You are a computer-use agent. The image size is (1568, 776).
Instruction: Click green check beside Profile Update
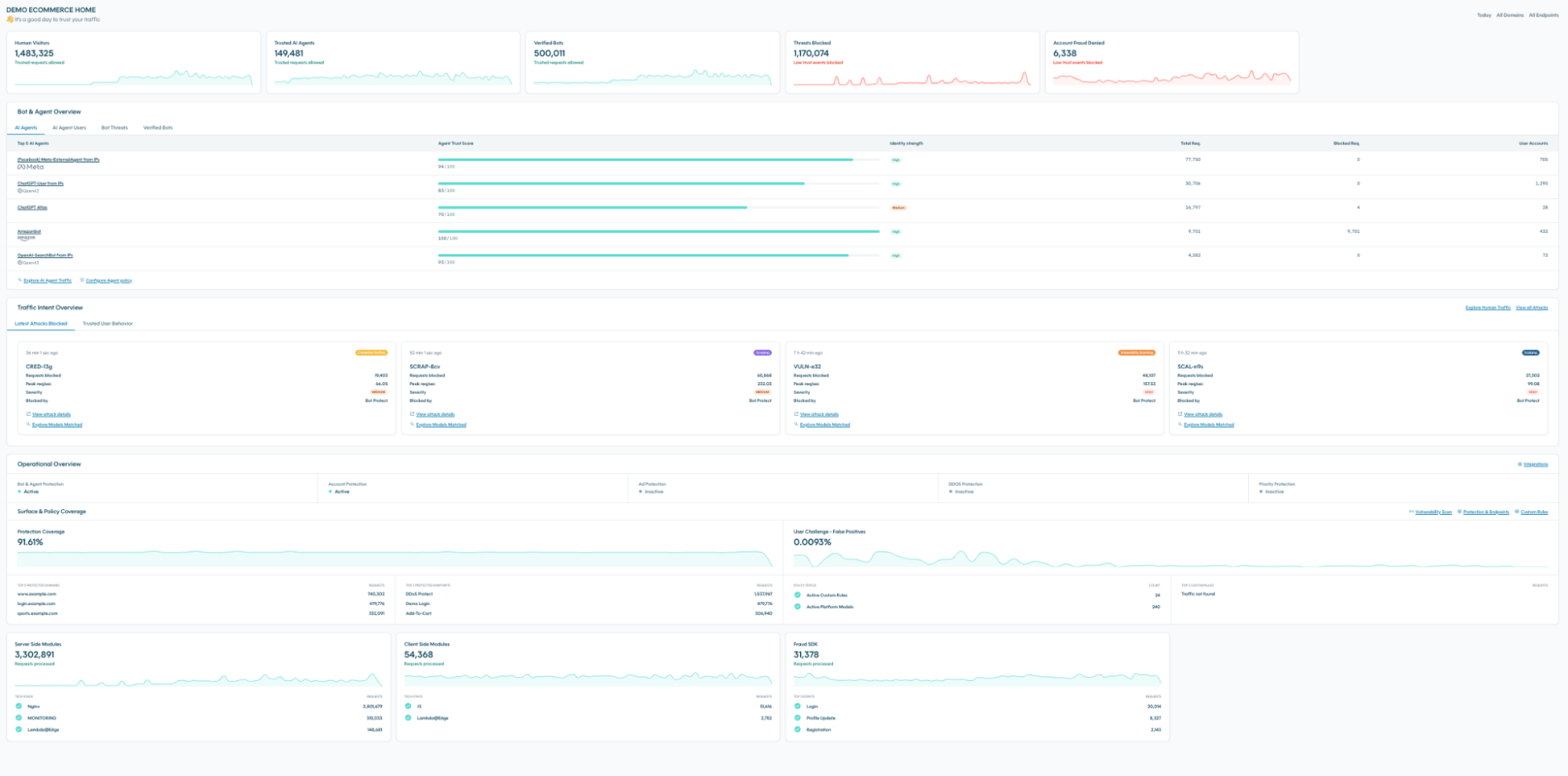tap(798, 718)
